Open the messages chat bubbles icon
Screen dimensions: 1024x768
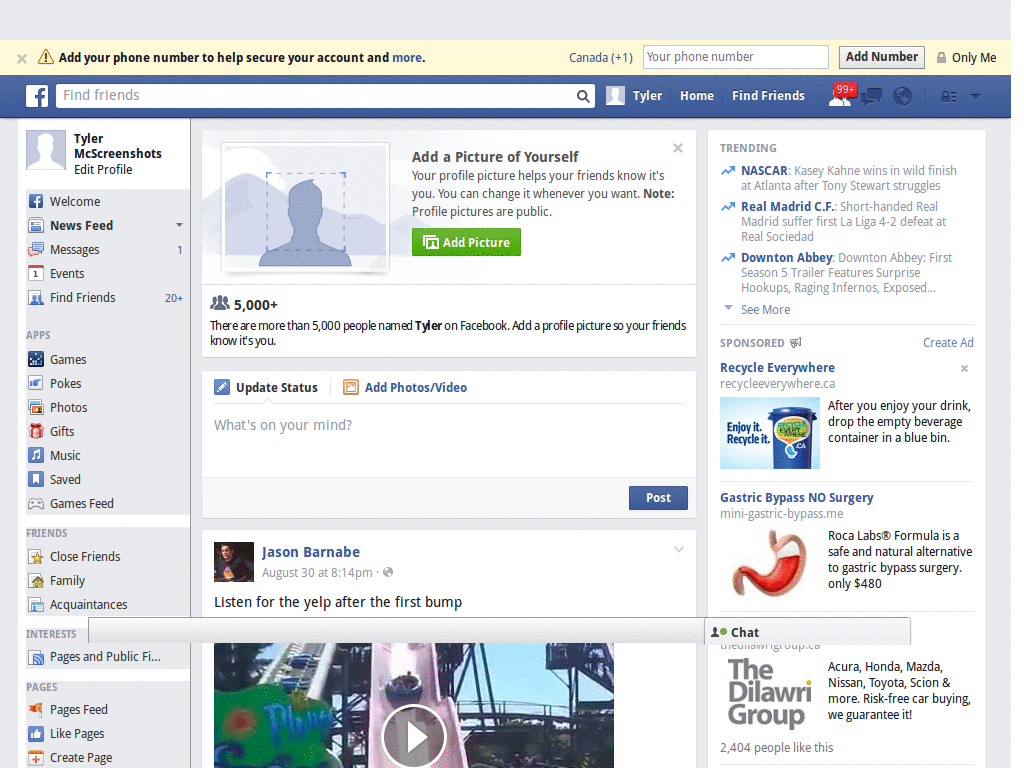click(871, 97)
